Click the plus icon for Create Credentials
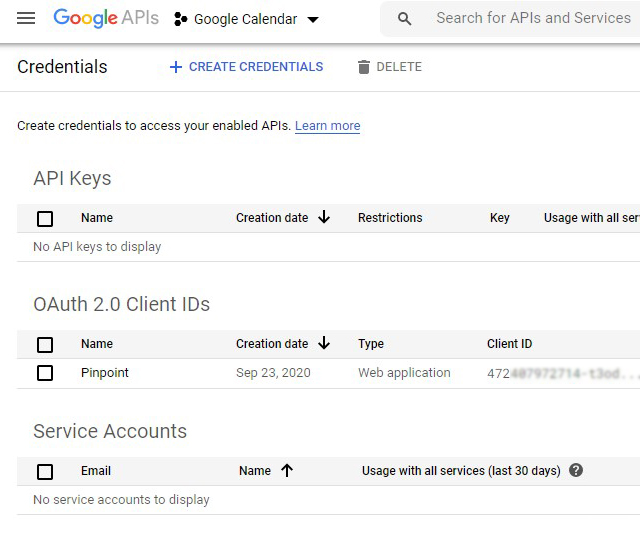 tap(176, 67)
